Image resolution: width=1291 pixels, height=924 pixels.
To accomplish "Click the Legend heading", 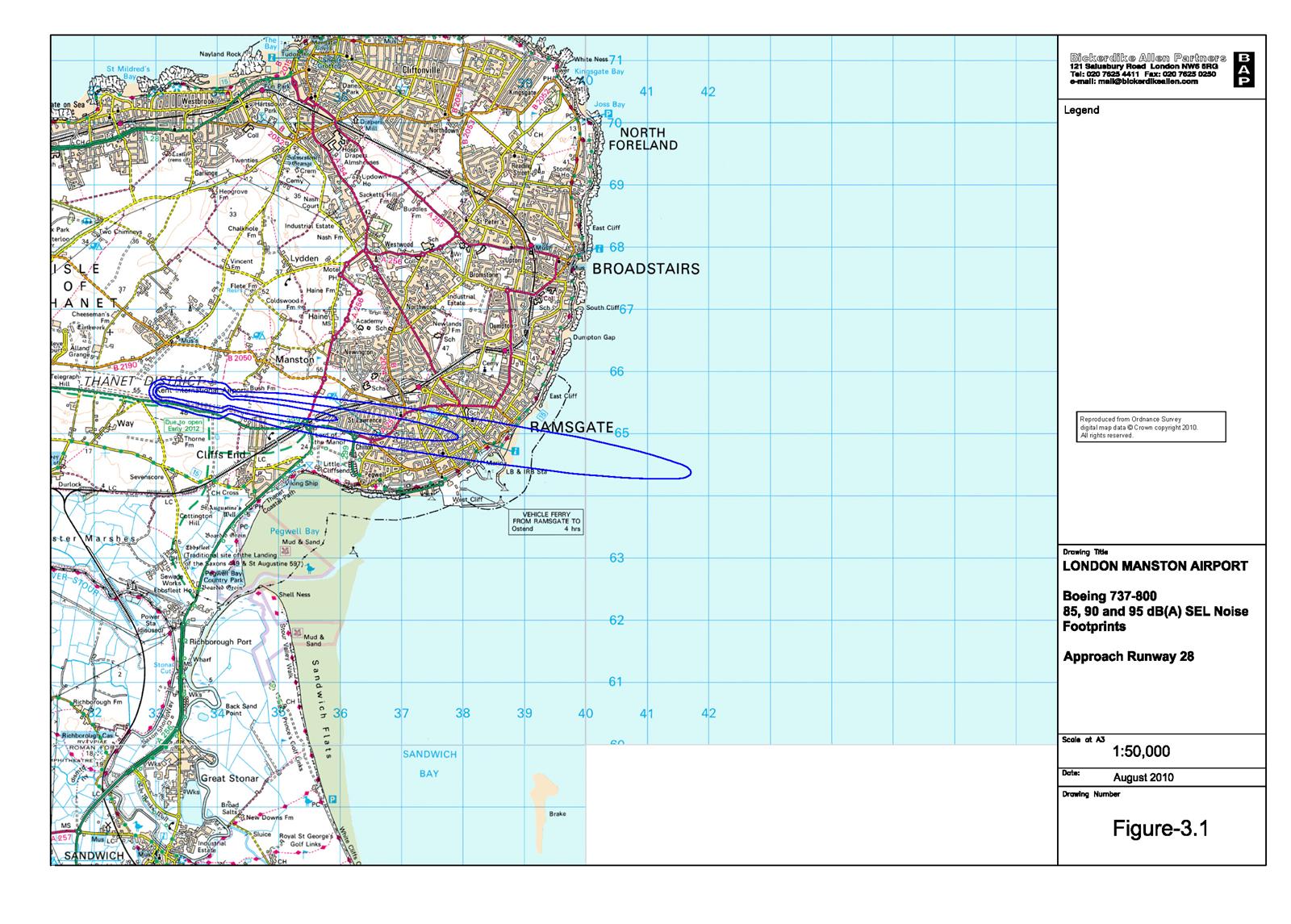I will (x=1081, y=111).
